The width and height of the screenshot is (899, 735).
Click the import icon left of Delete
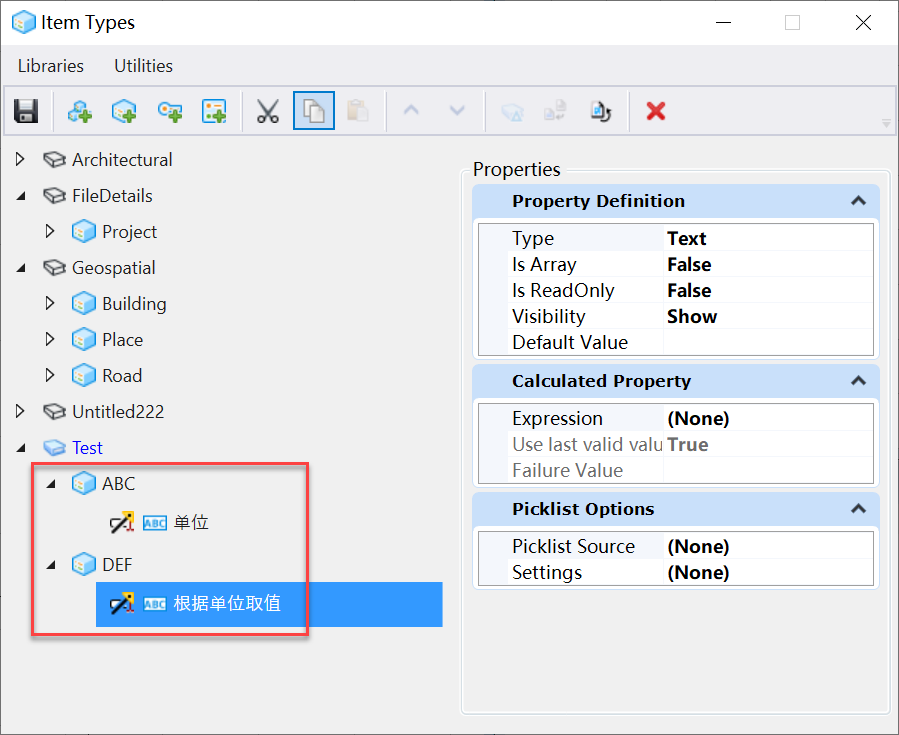(601, 111)
